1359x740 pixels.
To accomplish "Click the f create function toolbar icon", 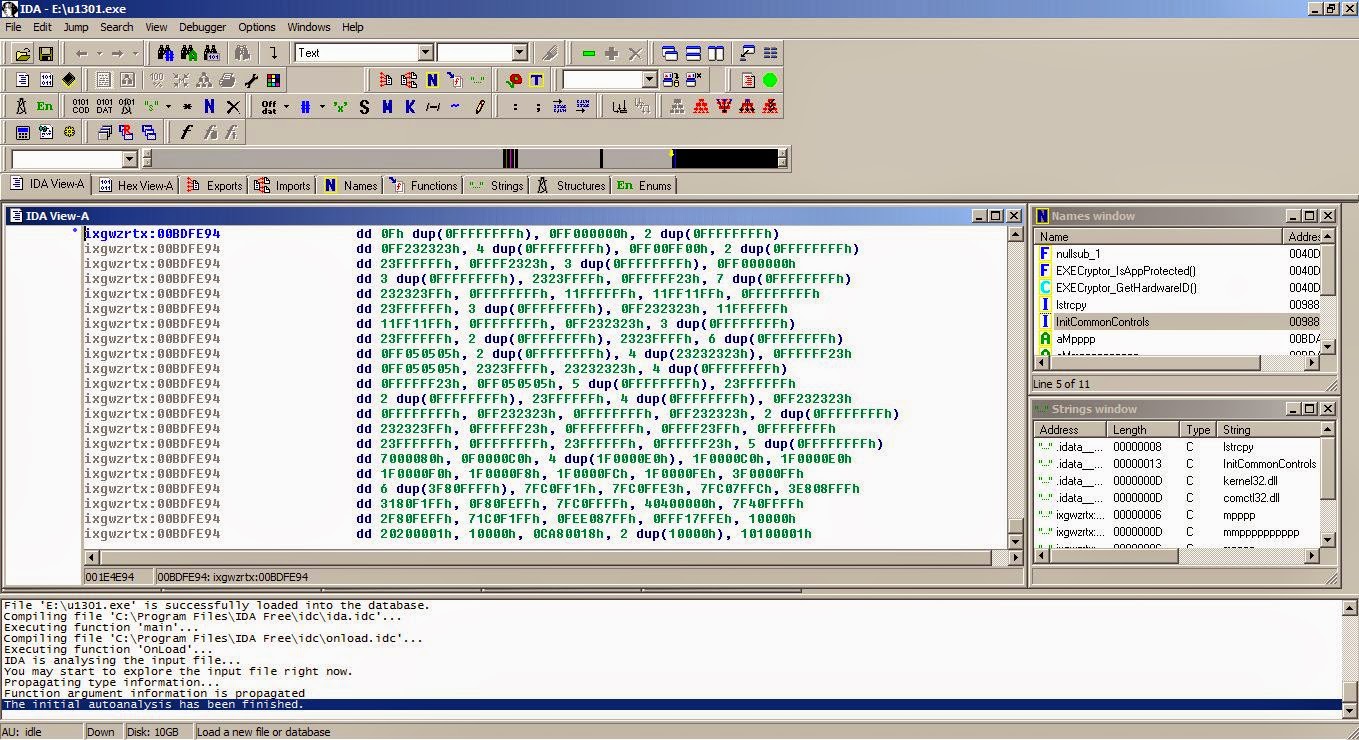I will [187, 132].
